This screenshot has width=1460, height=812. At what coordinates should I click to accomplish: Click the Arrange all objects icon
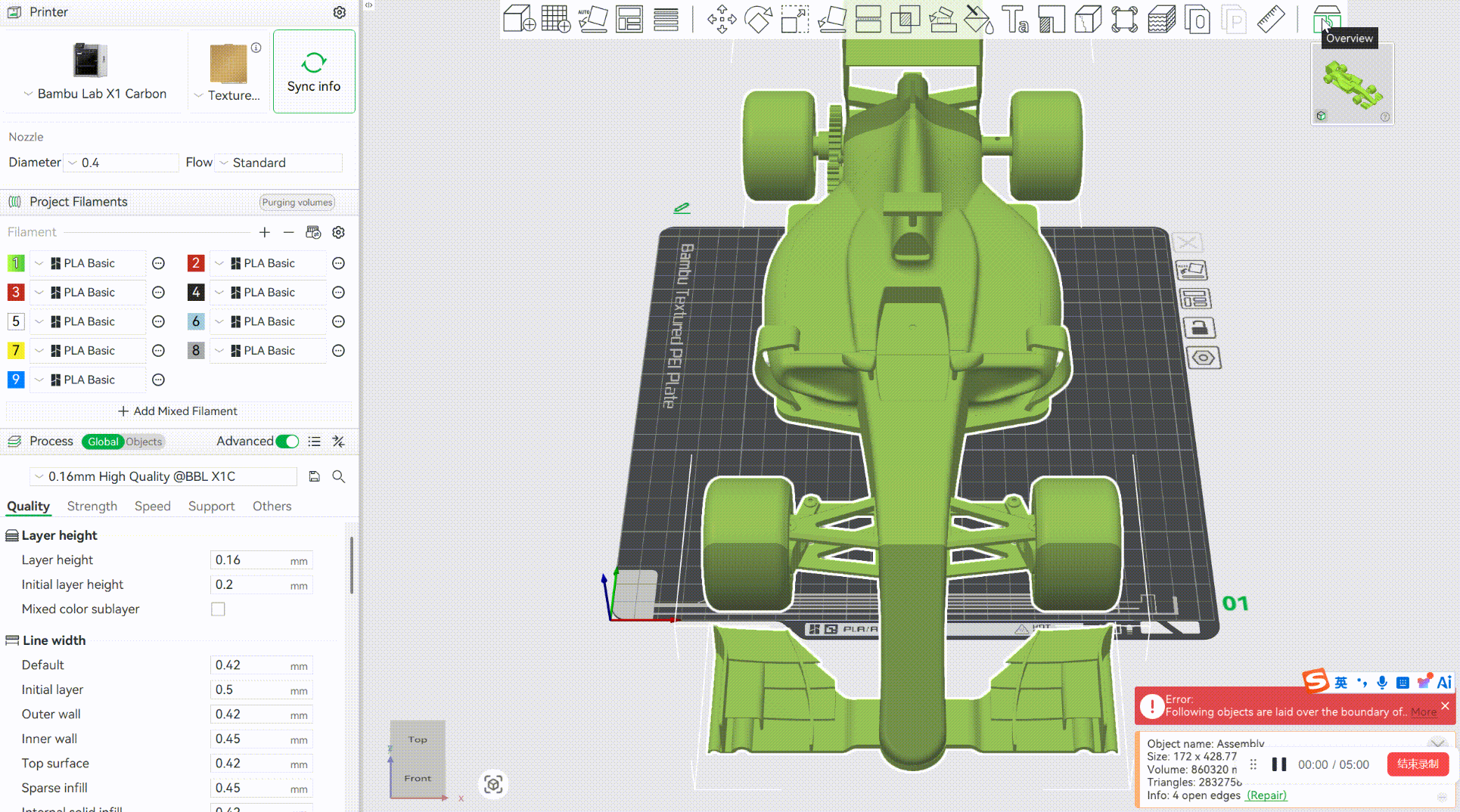coord(629,19)
